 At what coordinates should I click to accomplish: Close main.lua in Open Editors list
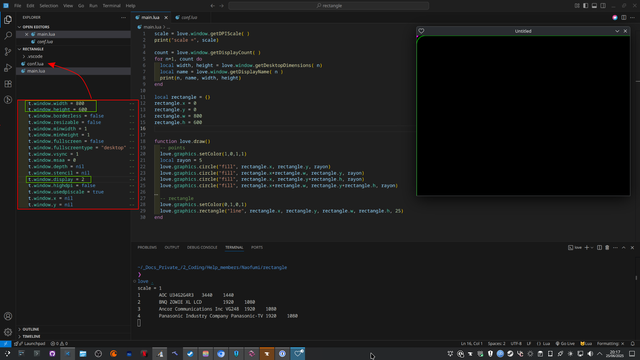pyautogui.click(x=27, y=34)
